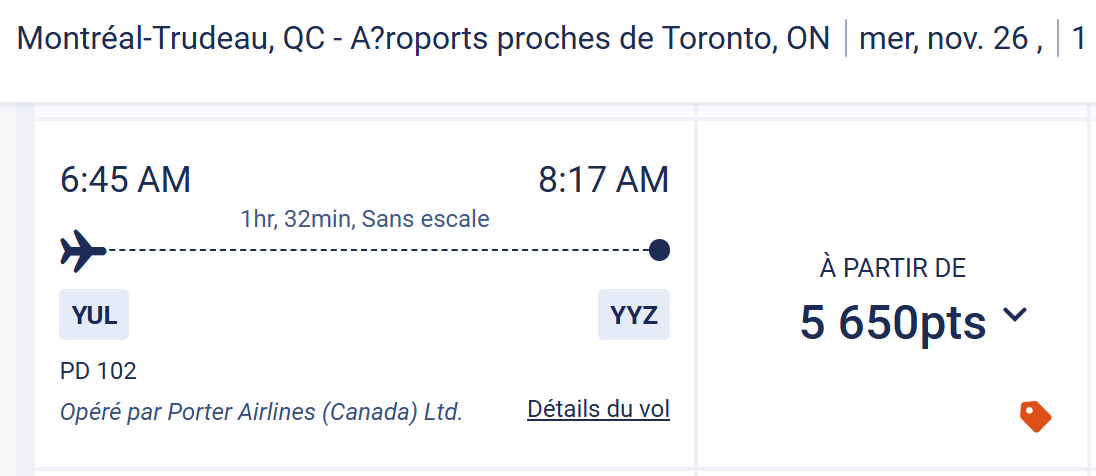This screenshot has width=1096, height=476.
Task: Click the orange price tag icon
Action: (x=1035, y=416)
